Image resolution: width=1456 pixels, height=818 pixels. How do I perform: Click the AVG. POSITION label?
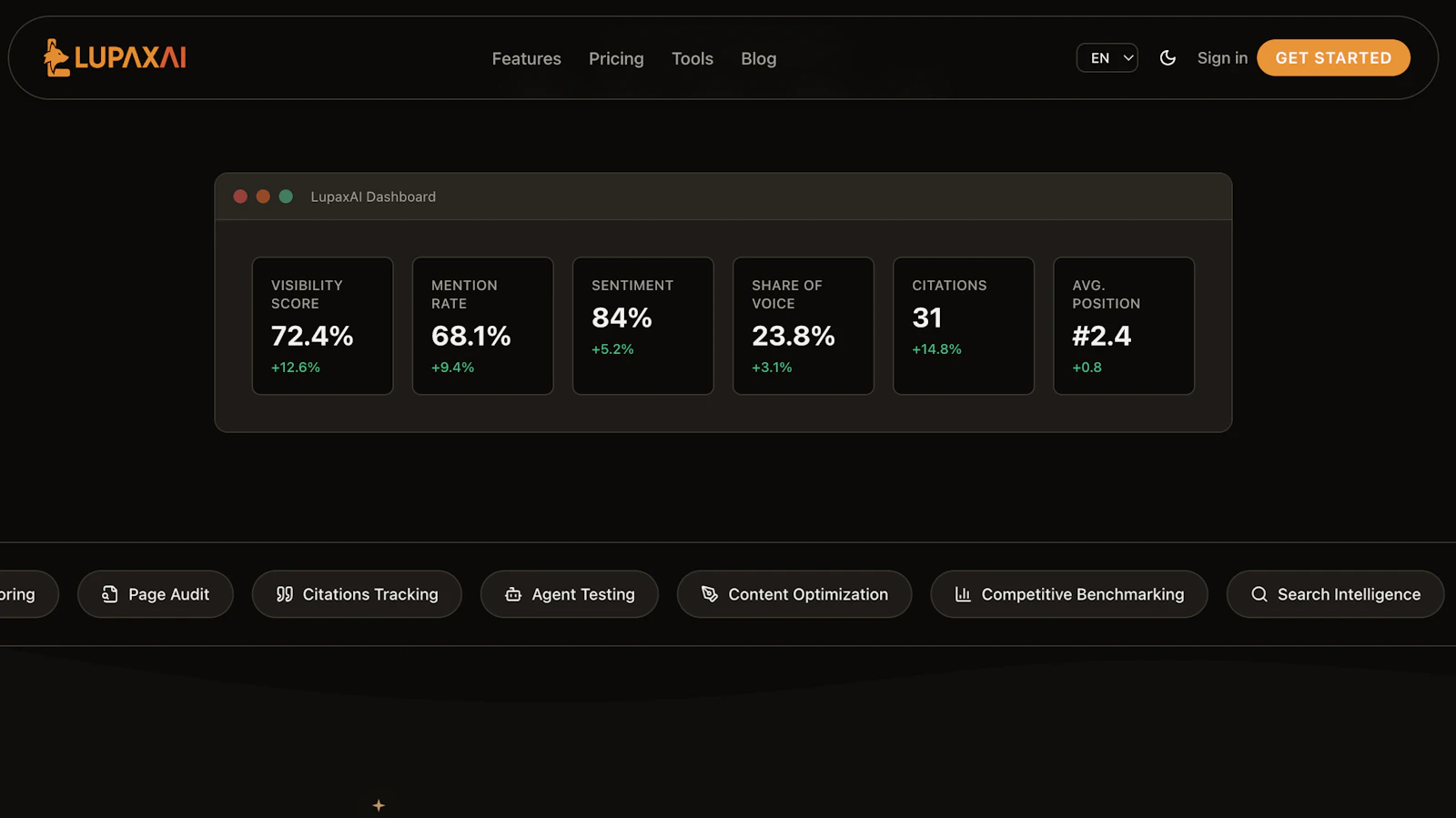pos(1106,295)
